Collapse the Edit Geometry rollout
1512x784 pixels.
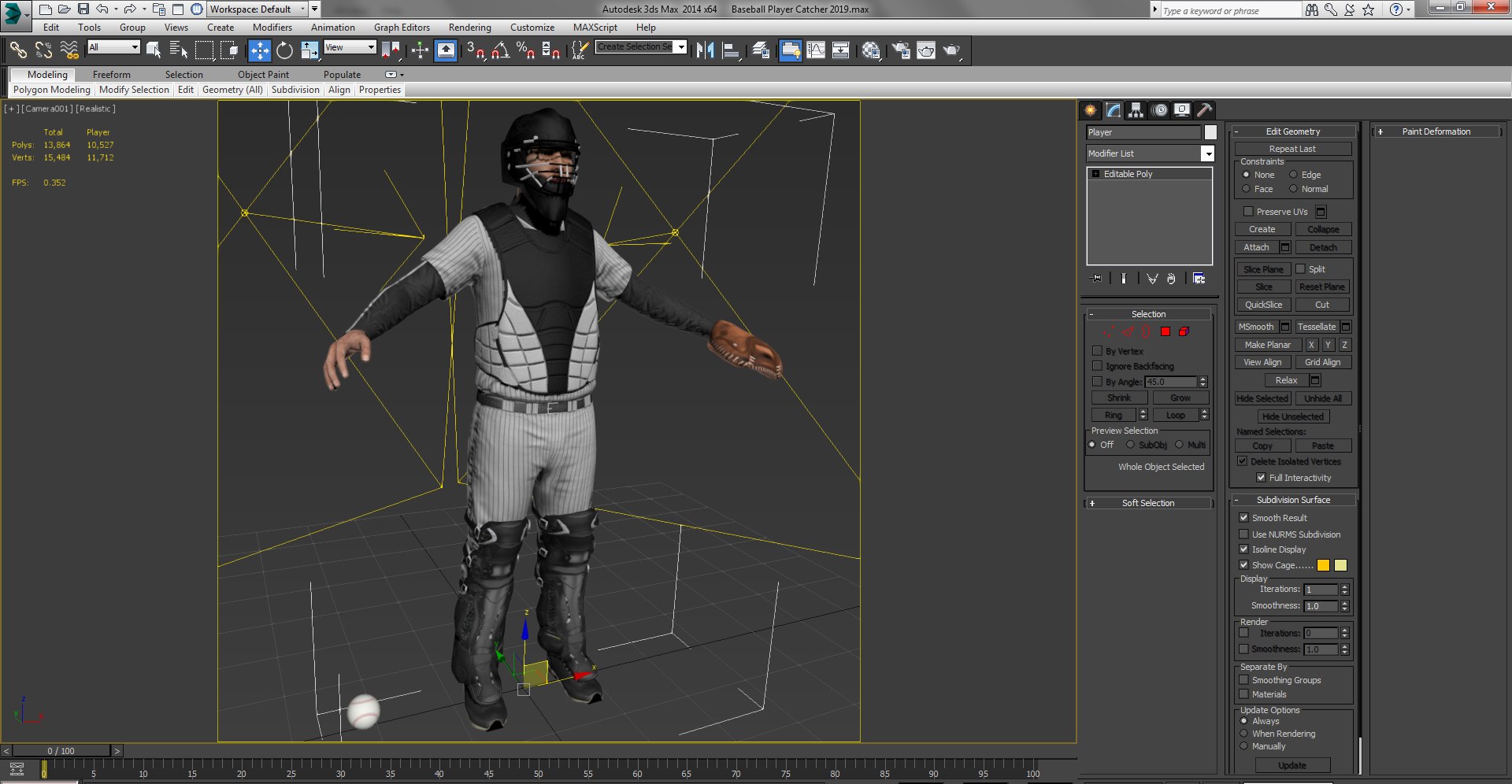tap(1293, 131)
